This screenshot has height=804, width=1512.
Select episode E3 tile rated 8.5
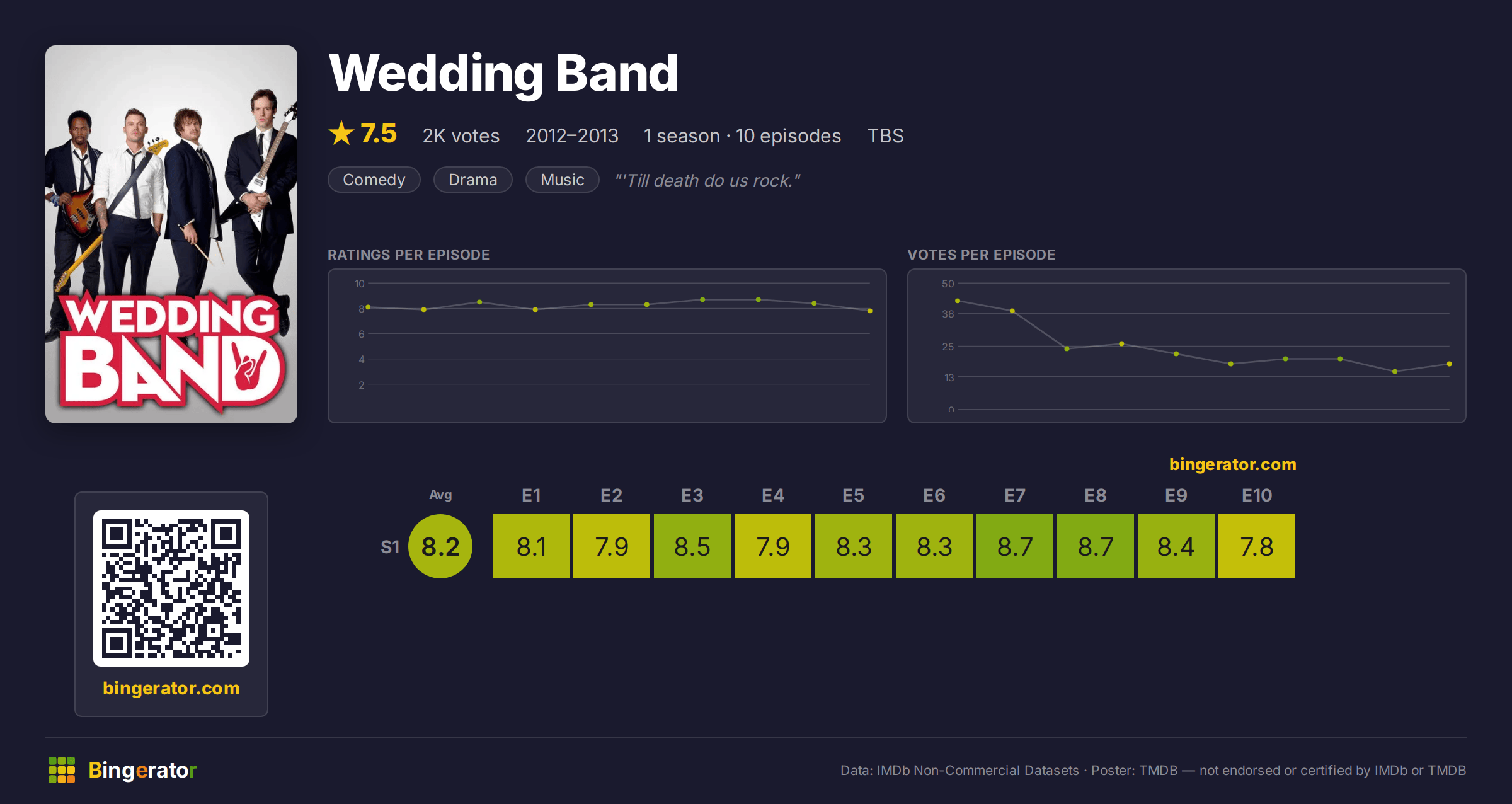point(692,546)
